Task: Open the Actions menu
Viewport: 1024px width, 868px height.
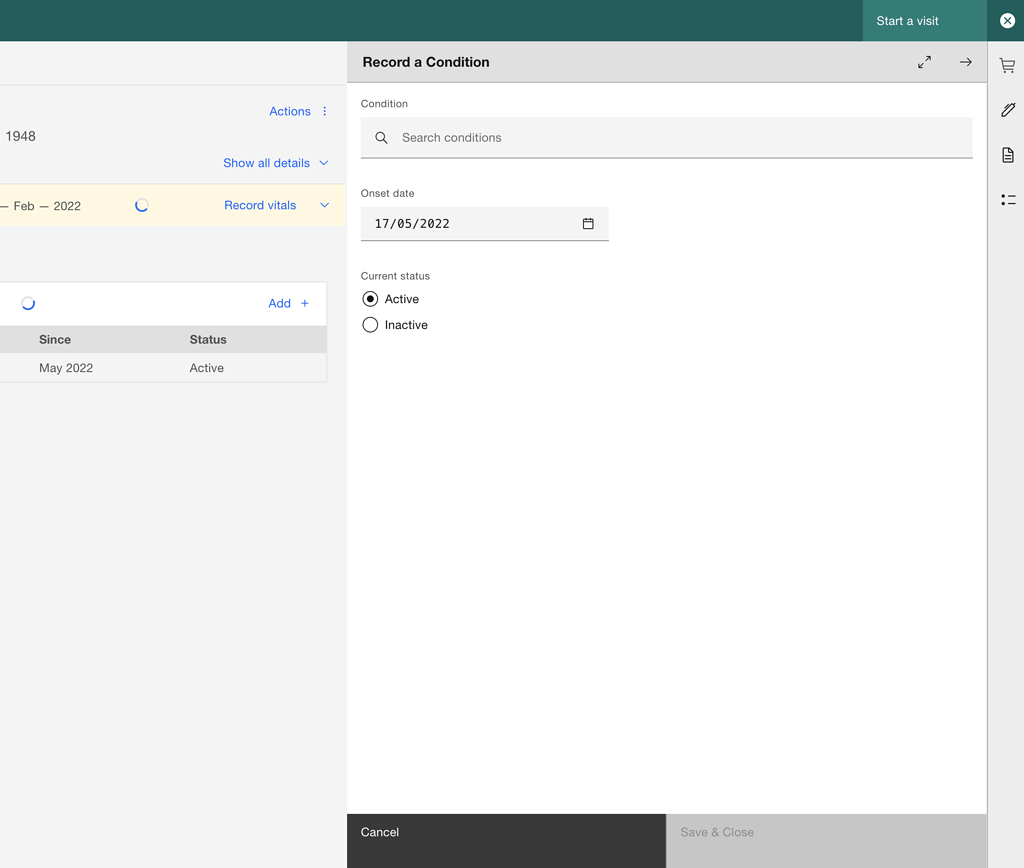Action: point(289,111)
